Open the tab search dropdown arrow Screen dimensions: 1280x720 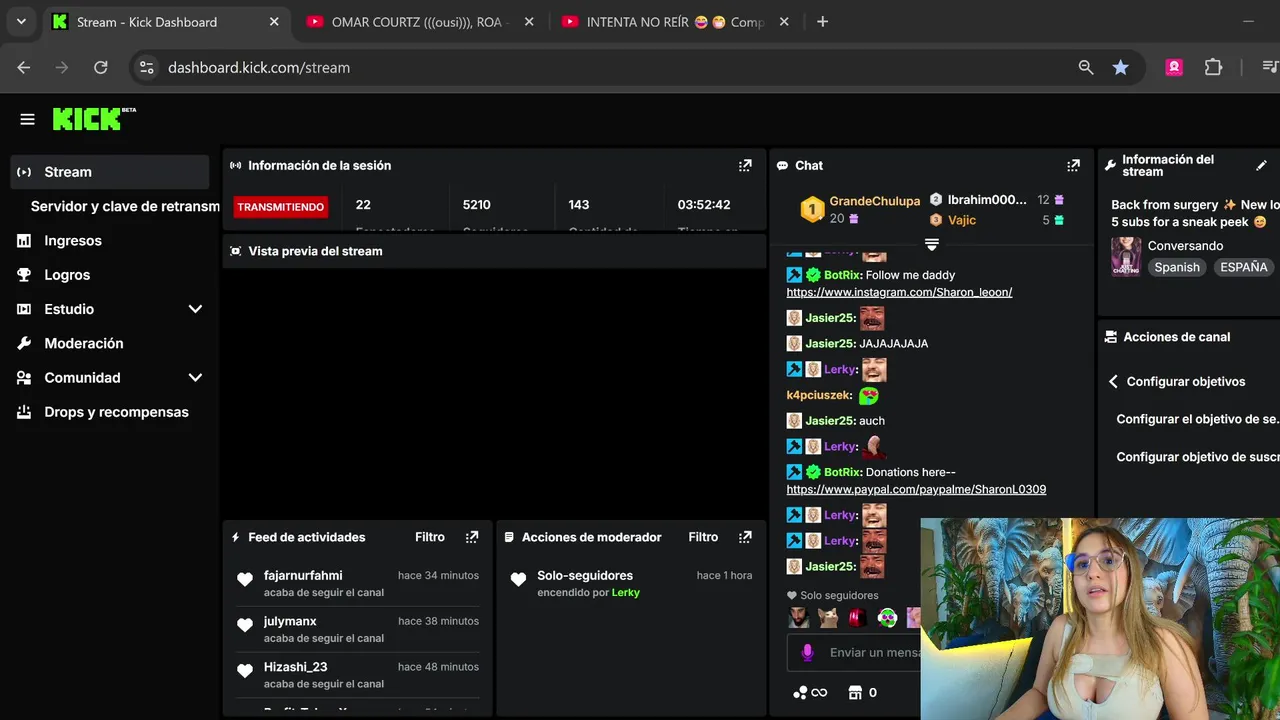click(21, 22)
